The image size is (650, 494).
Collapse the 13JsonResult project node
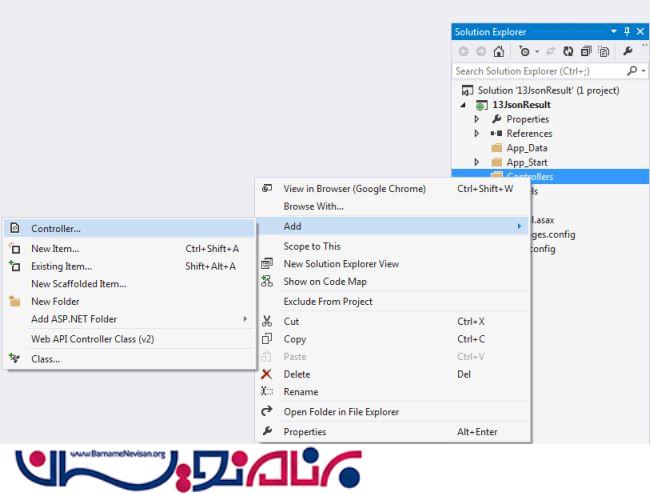[463, 105]
